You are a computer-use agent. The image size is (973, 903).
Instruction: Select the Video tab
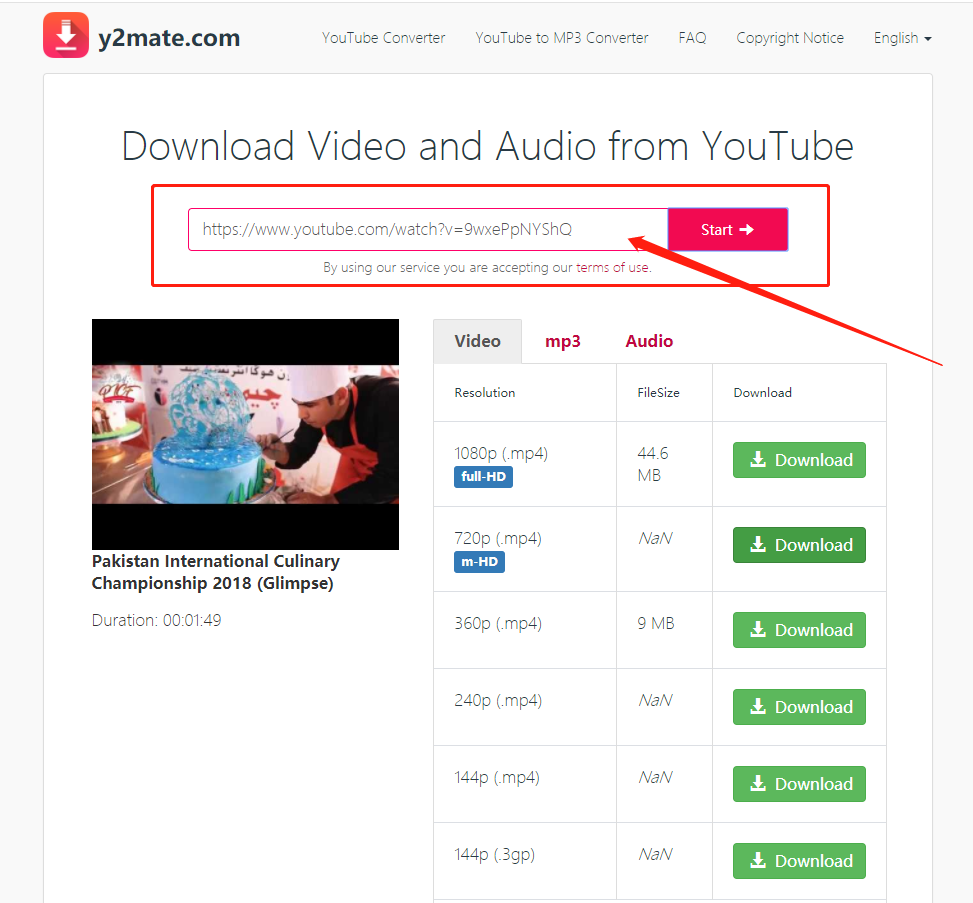point(477,341)
